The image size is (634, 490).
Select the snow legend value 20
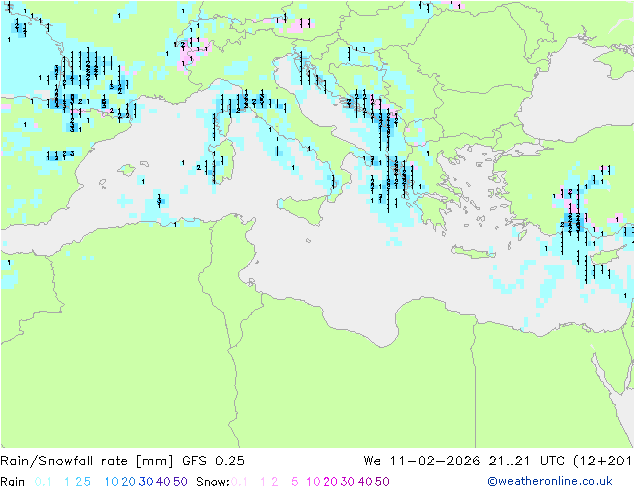330,482
